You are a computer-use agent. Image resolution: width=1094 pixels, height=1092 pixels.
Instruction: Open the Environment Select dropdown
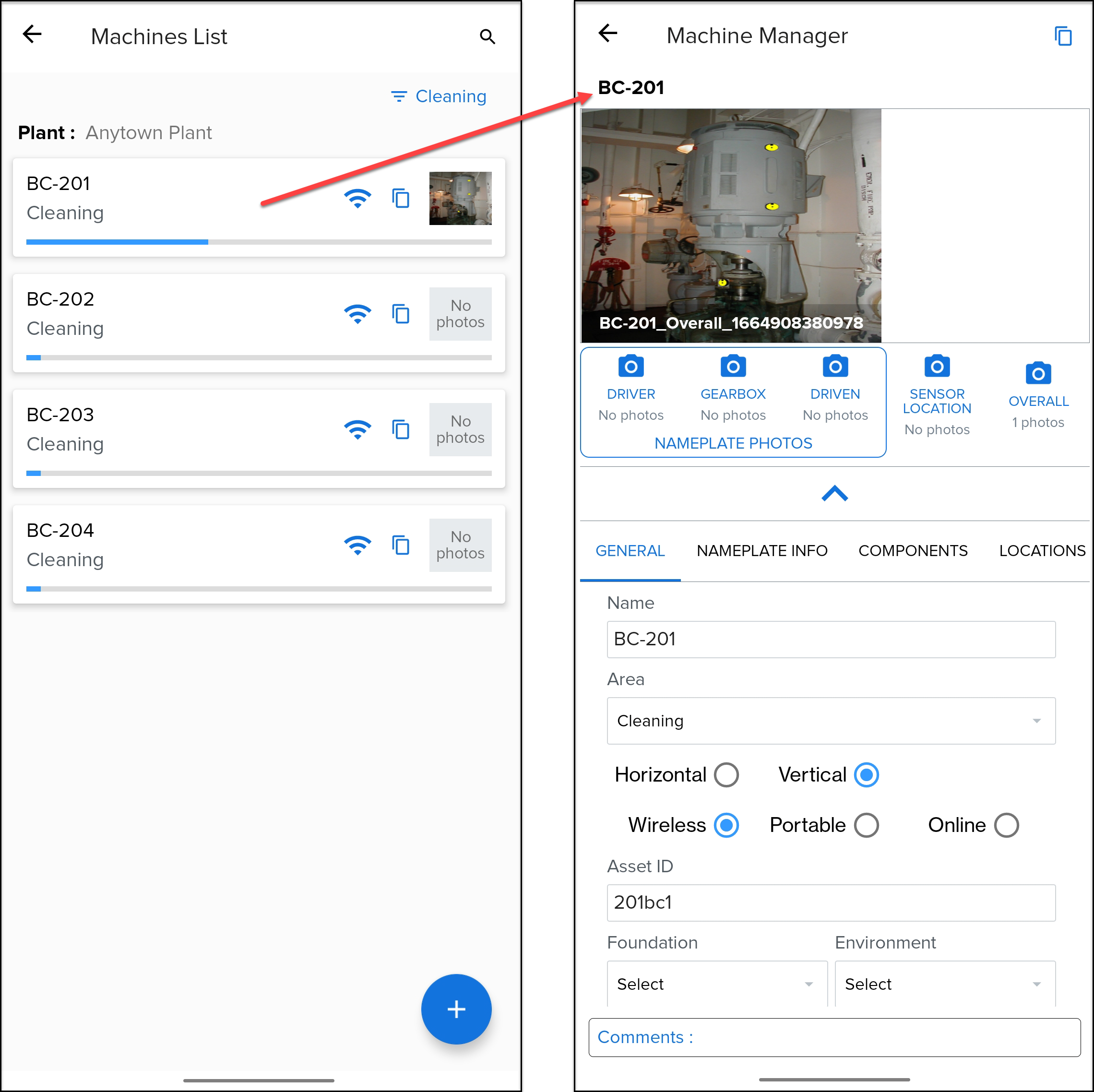[x=945, y=984]
